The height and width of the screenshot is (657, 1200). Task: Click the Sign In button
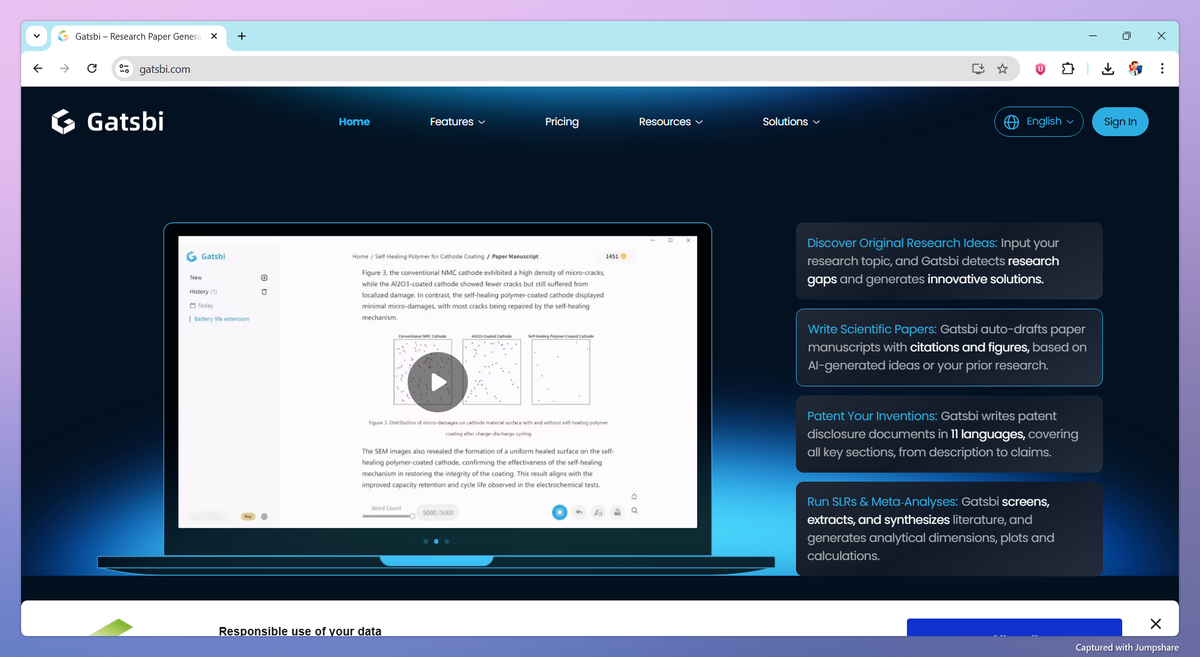click(1120, 121)
